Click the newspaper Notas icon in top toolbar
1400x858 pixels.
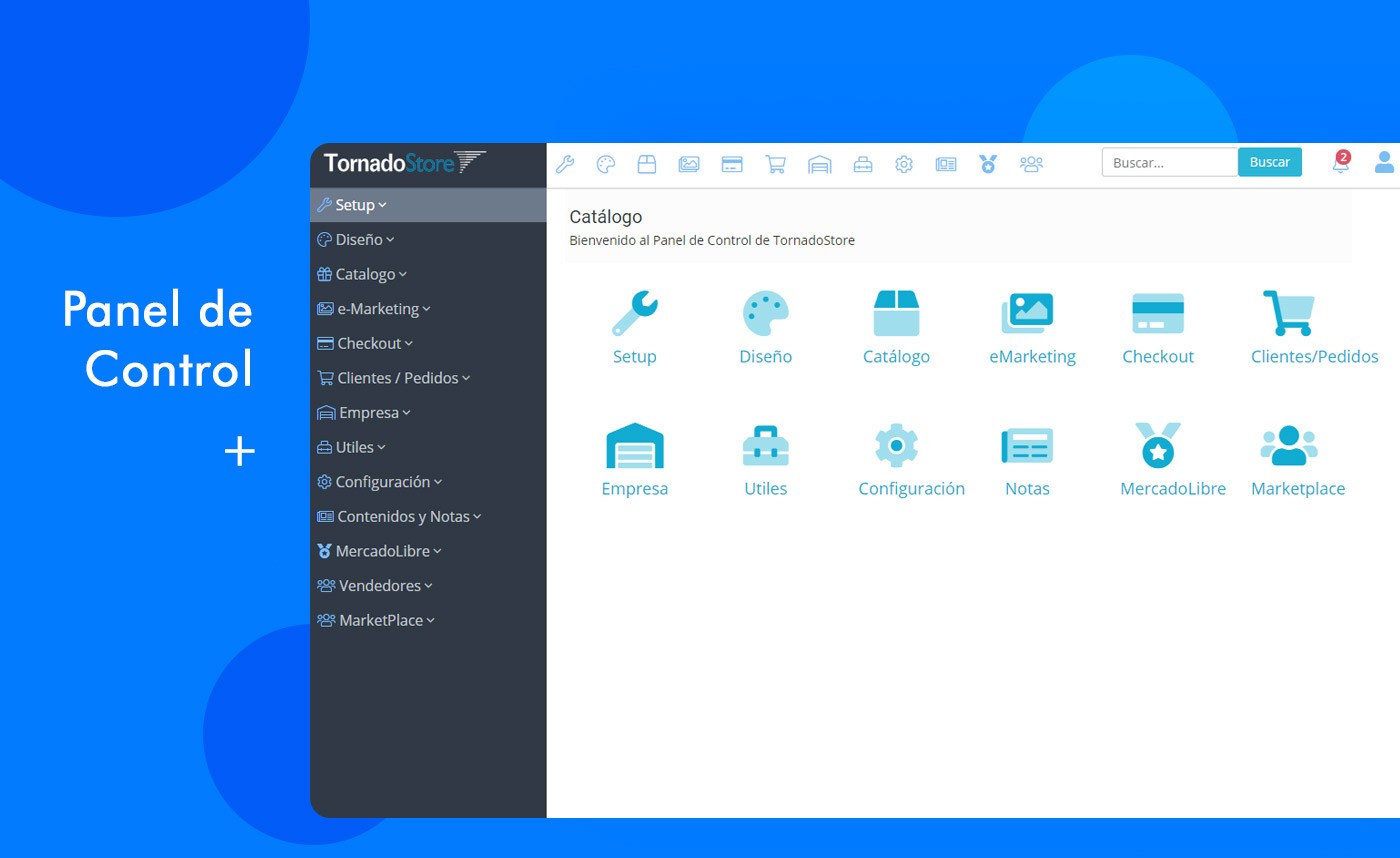click(946, 164)
